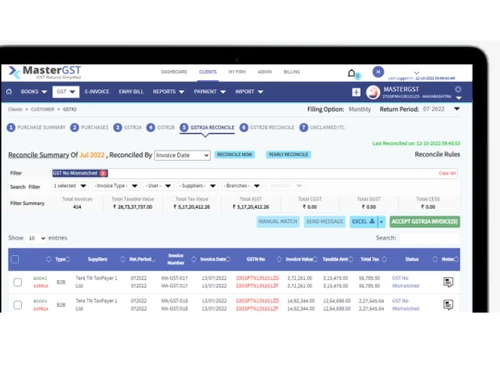Screen dimensions: 500x375
Task: Click the YEARLY RECONCILE button
Action: pos(288,155)
